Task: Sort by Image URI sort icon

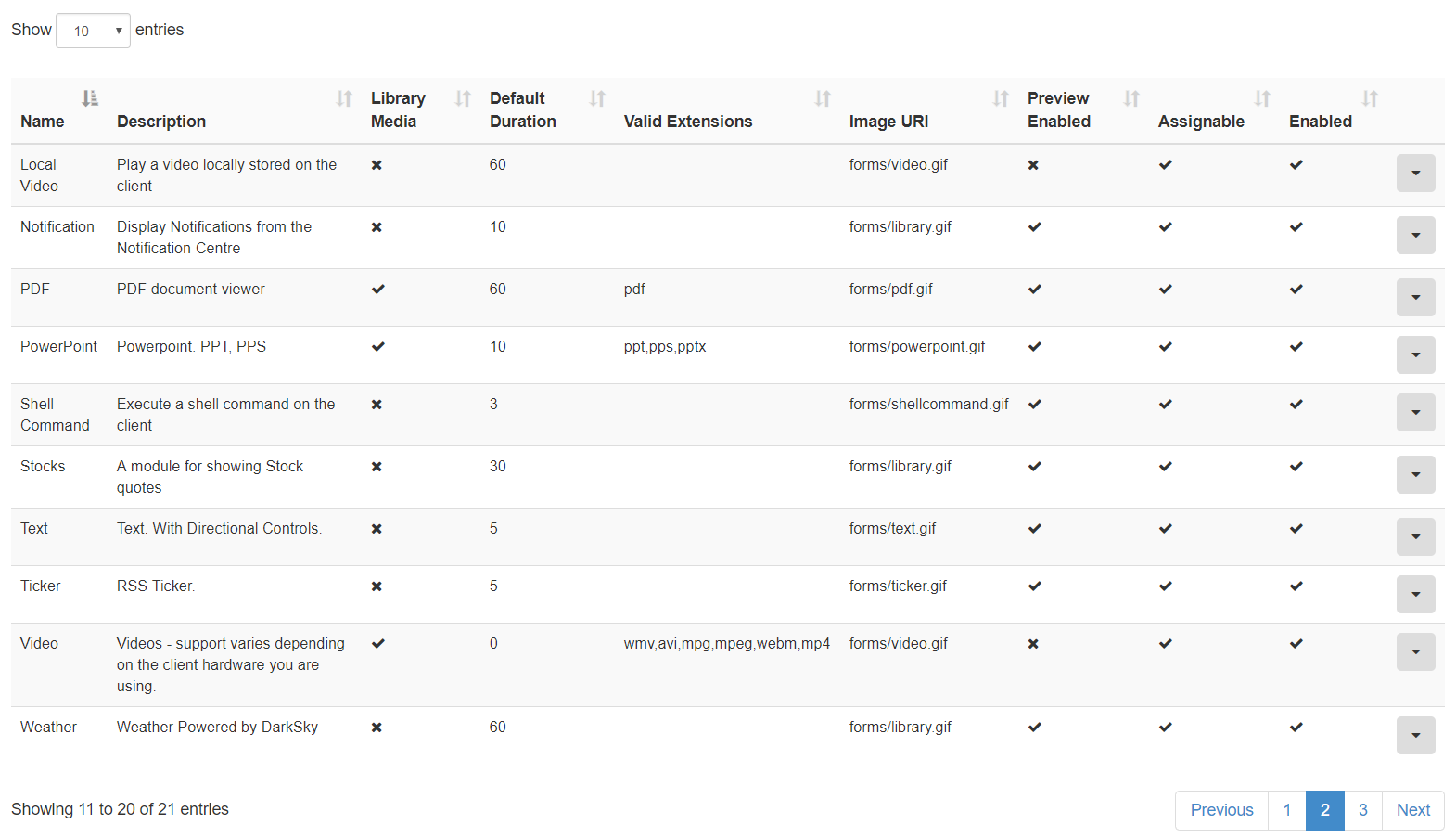Action: (x=1001, y=98)
